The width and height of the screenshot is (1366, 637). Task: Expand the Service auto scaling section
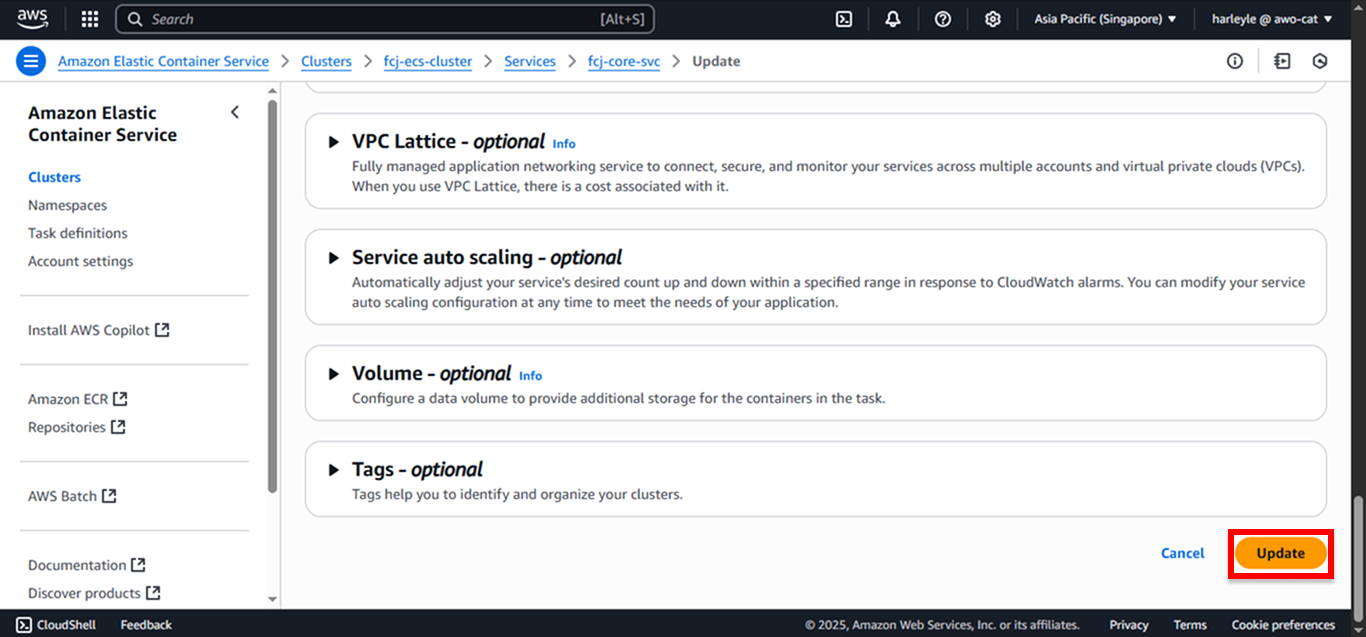334,258
